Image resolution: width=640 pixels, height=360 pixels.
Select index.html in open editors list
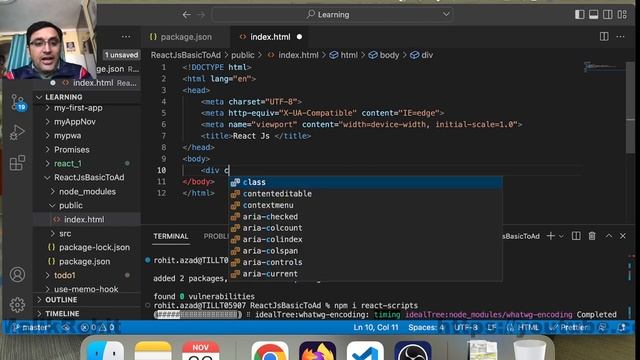point(93,83)
